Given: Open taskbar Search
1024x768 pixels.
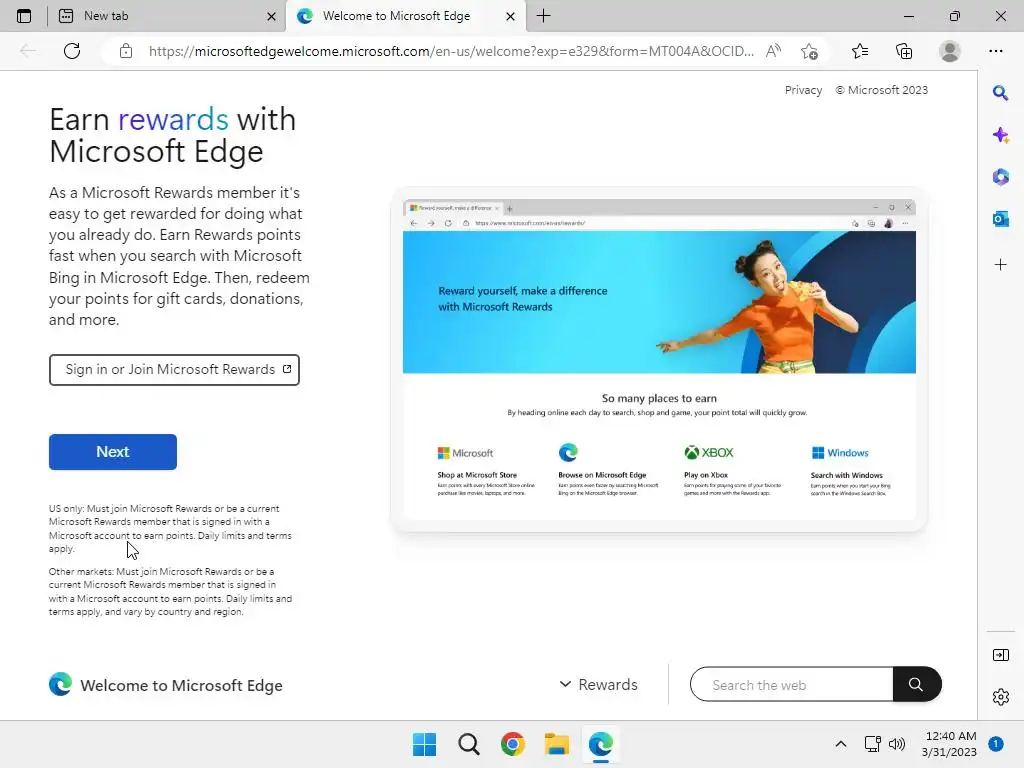Looking at the screenshot, I should (469, 744).
